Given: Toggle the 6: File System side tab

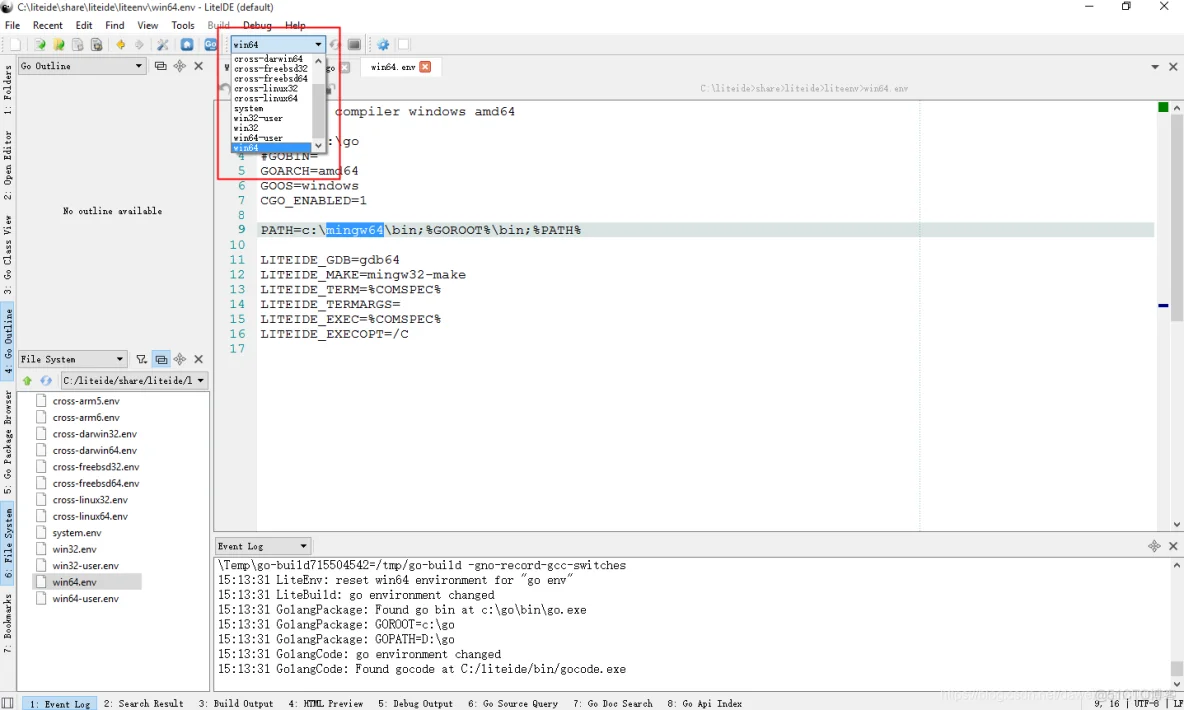Looking at the screenshot, I should tap(8, 543).
